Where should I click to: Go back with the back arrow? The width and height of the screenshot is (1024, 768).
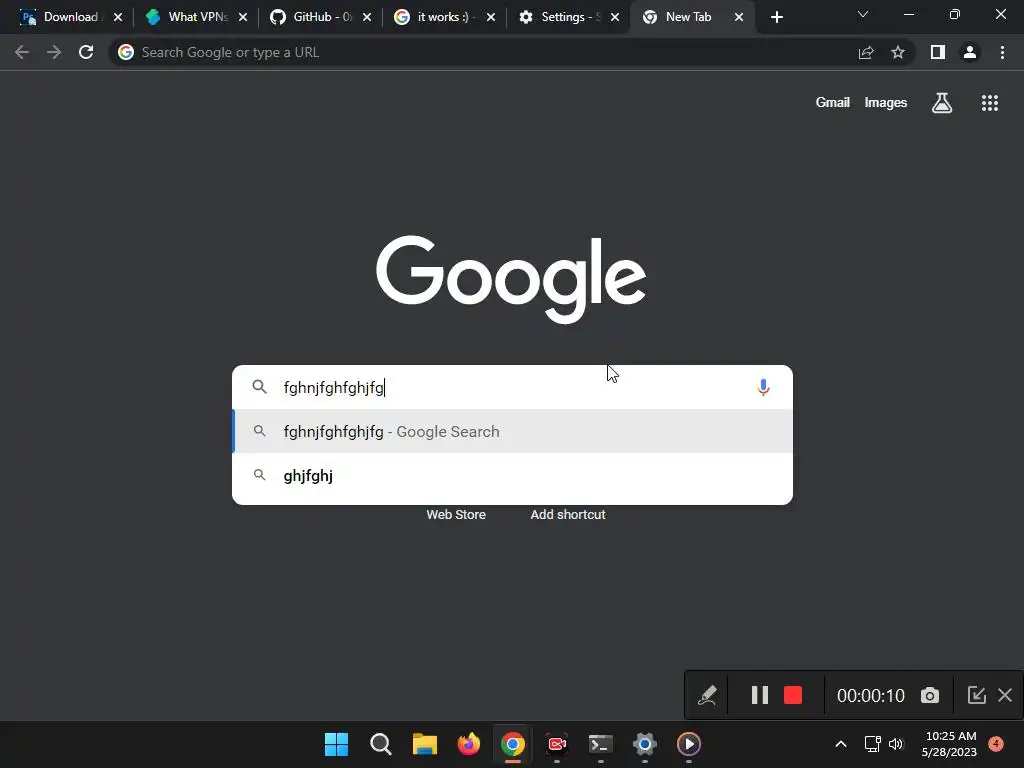[x=22, y=52]
